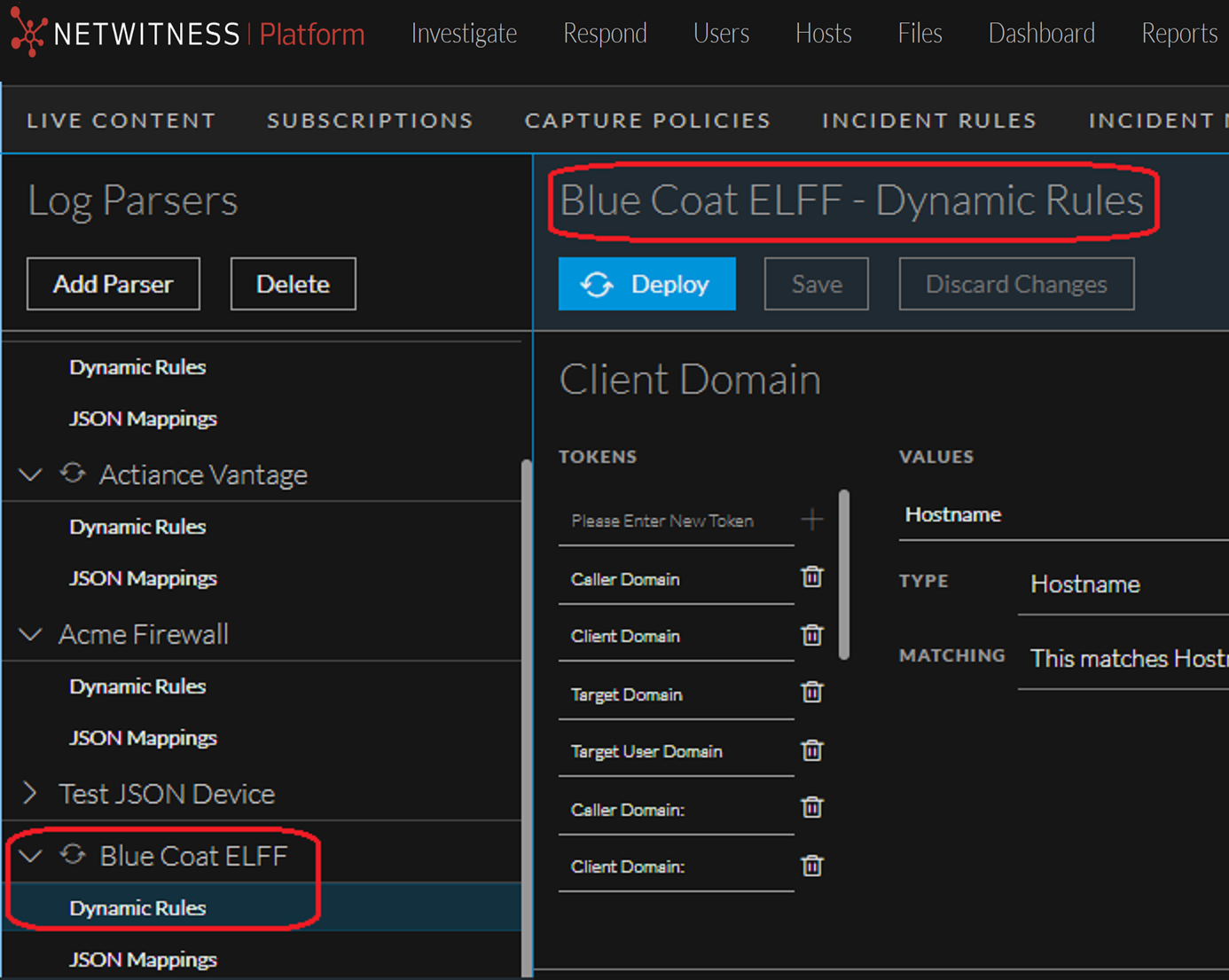Screen dimensions: 1229x980
Task: Expand the Test JSON Device parser
Action: pyautogui.click(x=31, y=793)
